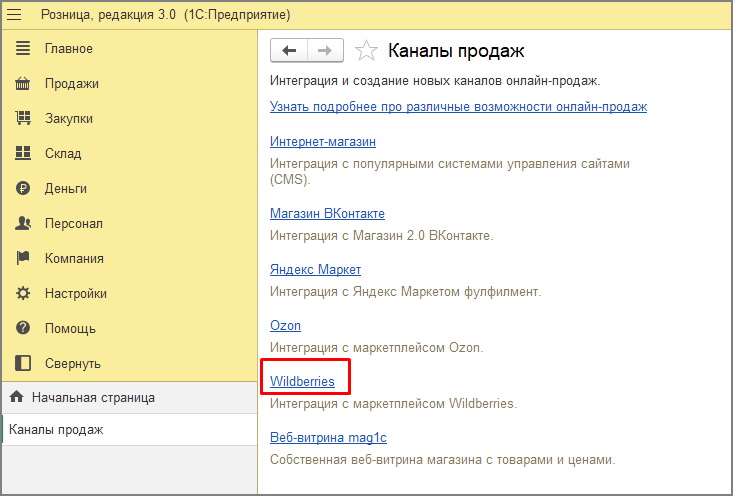Image resolution: width=733 pixels, height=496 pixels.
Task: Click the Компания flag icon
Action: point(23,258)
